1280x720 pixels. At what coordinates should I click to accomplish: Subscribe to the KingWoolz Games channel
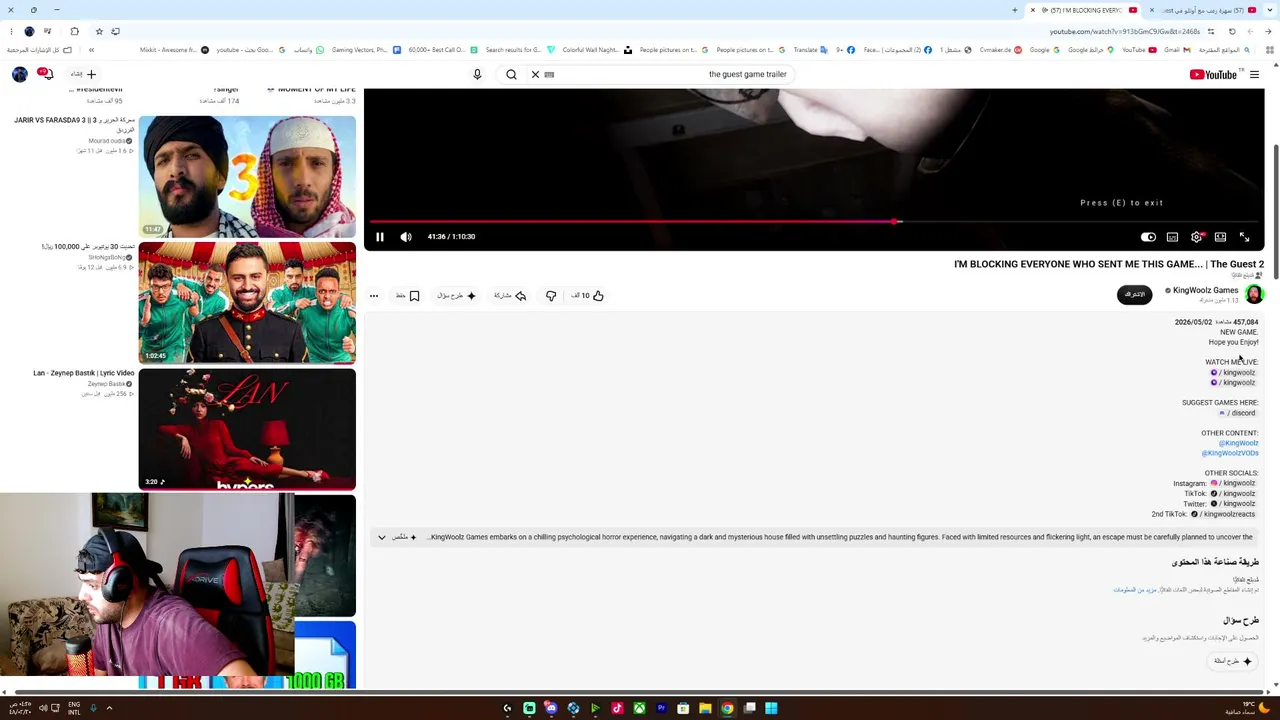pos(1134,294)
